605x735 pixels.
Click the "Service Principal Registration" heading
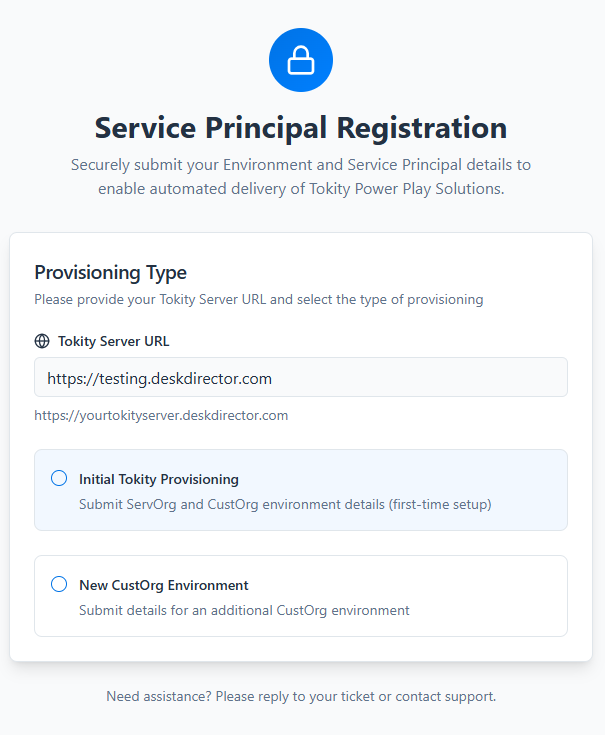301,128
